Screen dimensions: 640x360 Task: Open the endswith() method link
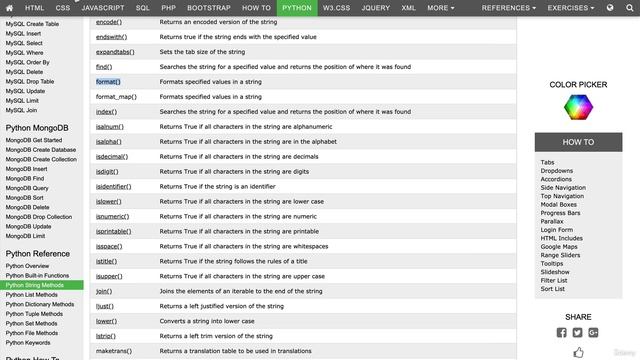tap(111, 37)
